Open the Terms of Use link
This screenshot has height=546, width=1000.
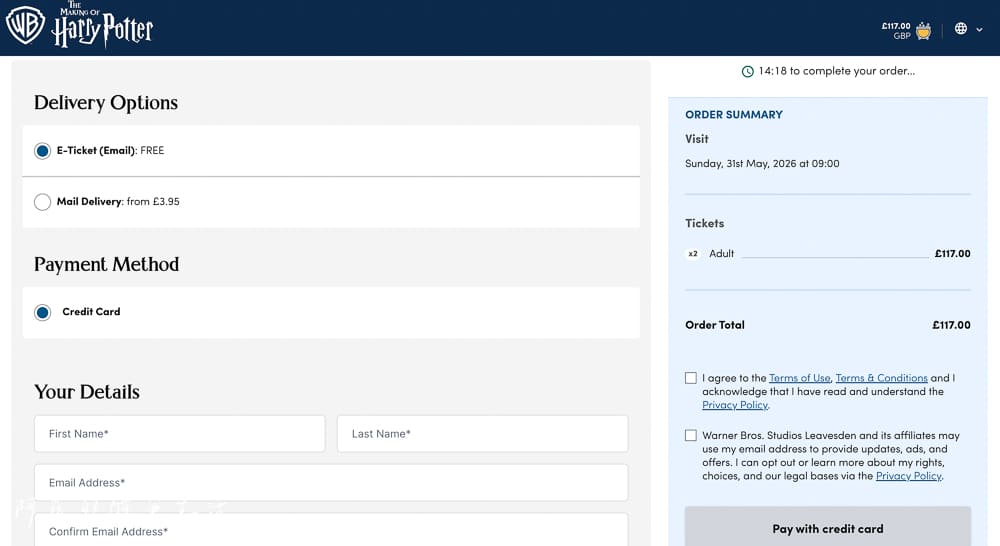pyautogui.click(x=799, y=378)
